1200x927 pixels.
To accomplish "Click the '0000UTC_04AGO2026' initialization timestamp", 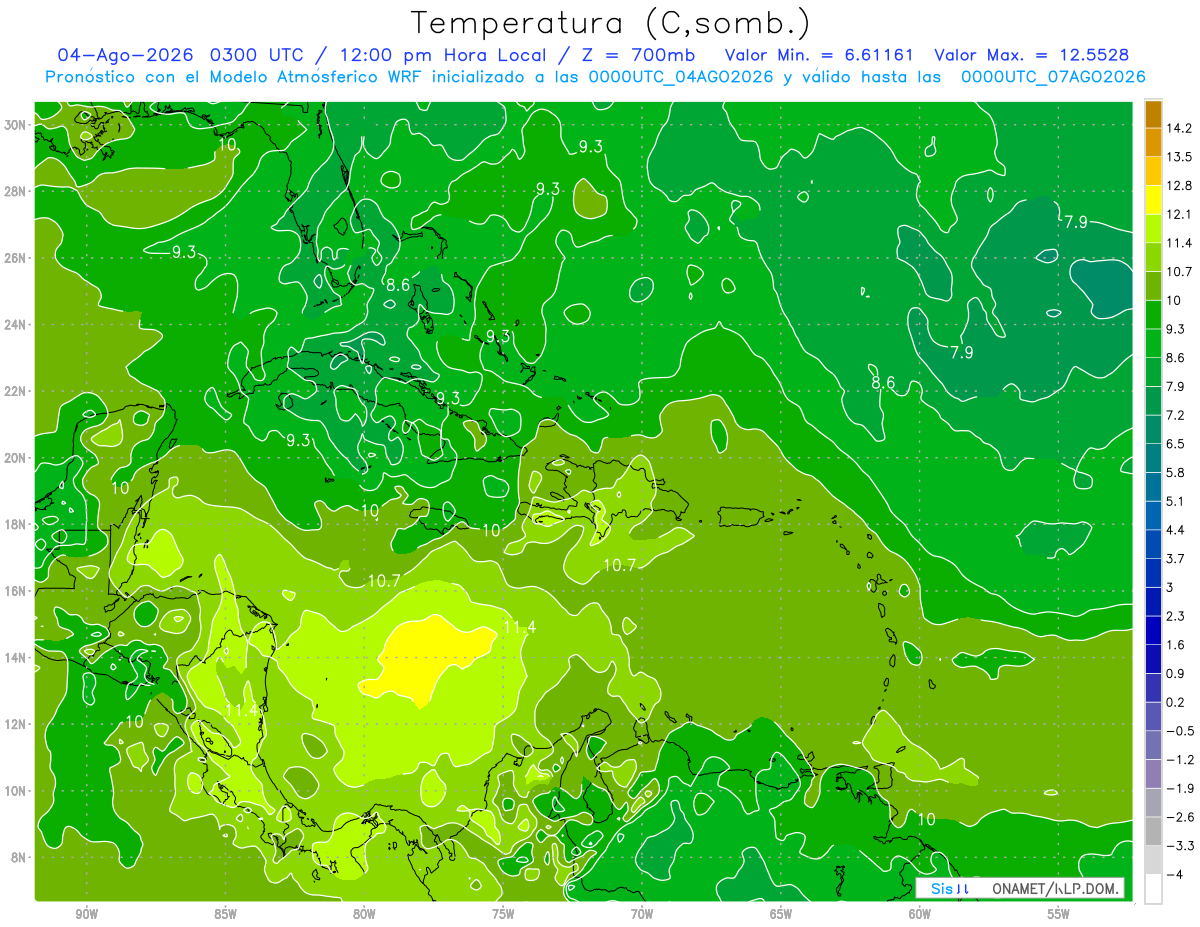I will [x=681, y=77].
